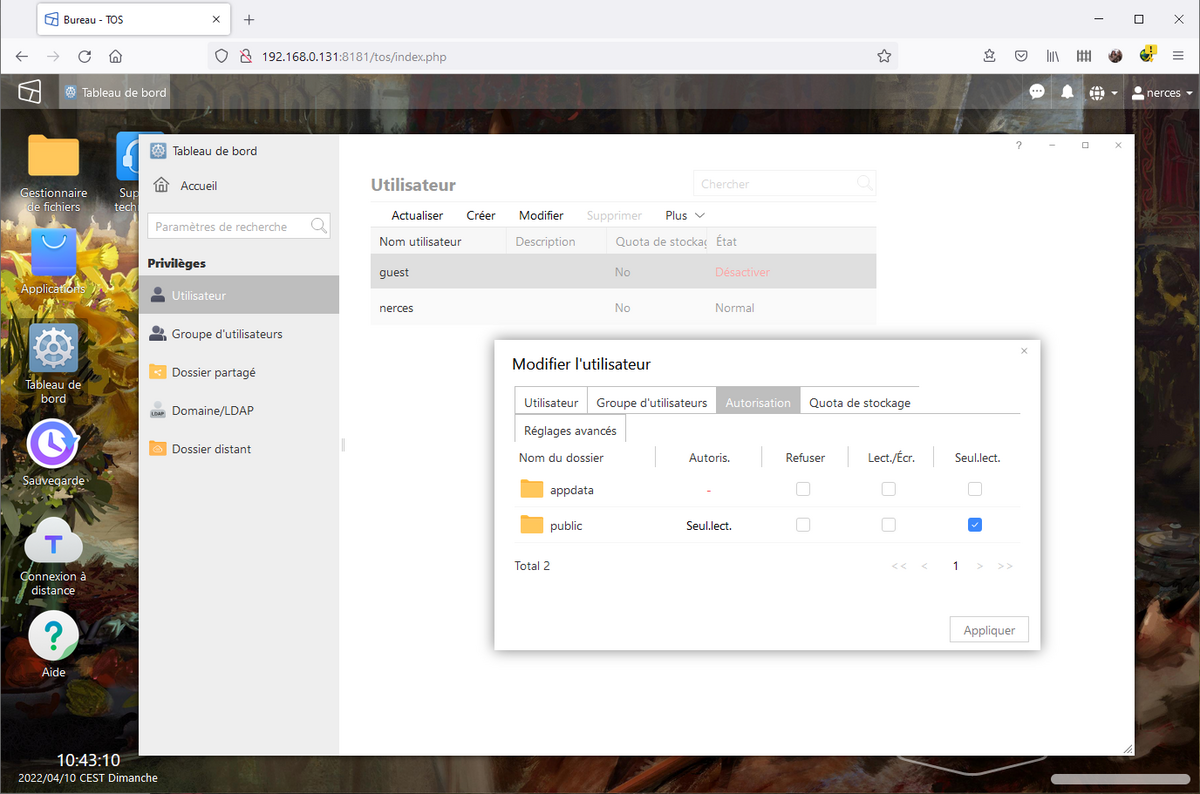Bookmark this page with the star icon
1200x794 pixels.
click(884, 56)
